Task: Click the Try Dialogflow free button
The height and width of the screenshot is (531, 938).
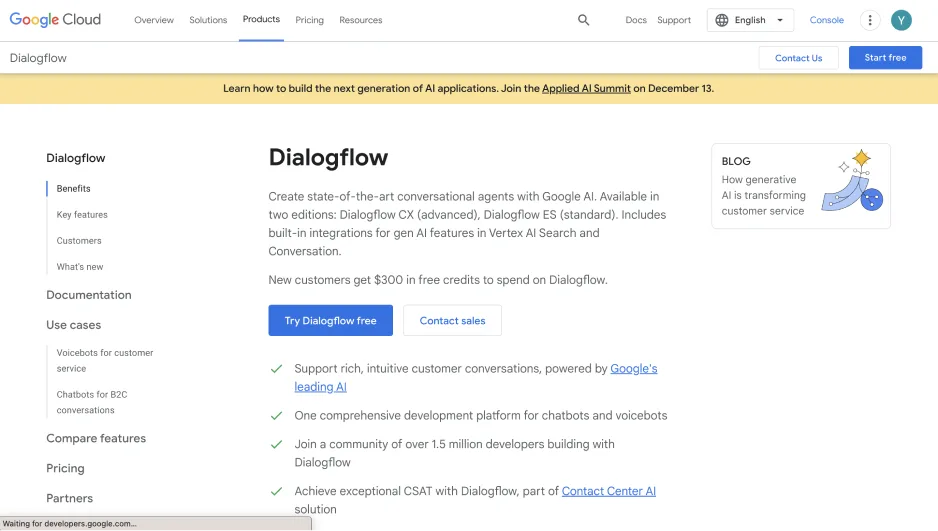Action: [x=330, y=321]
